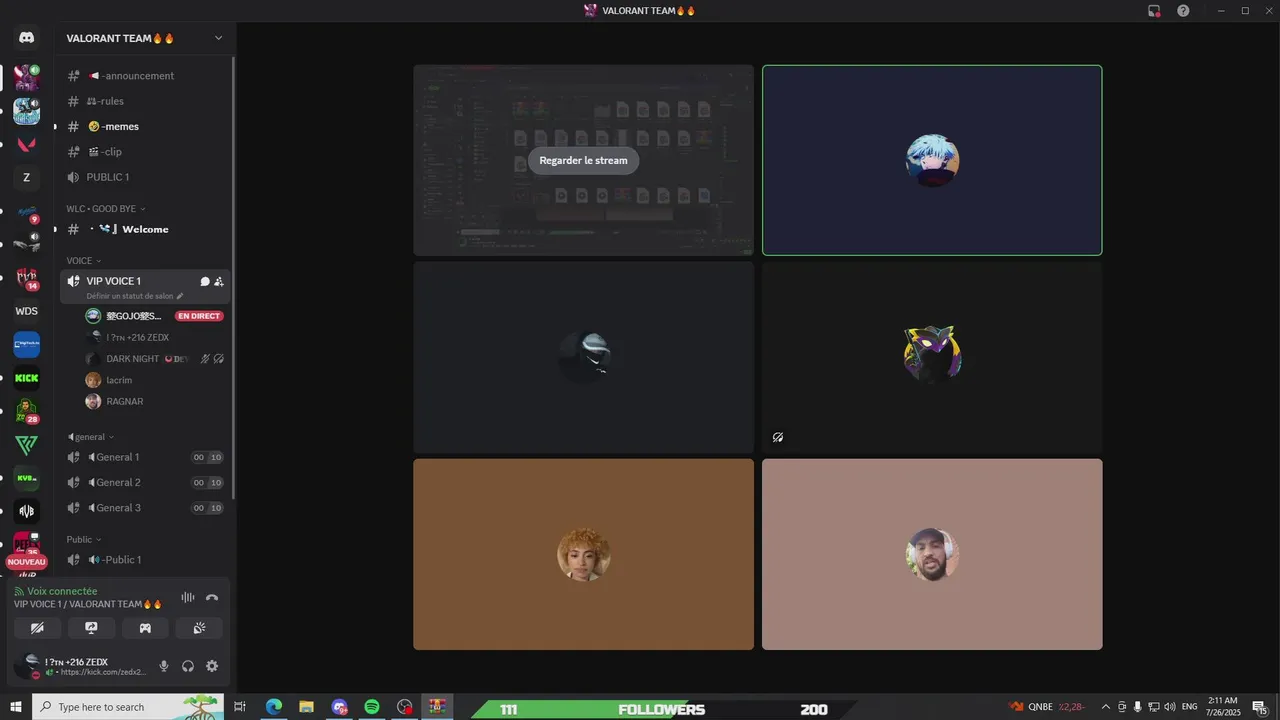Mute microphone in user panel
Image resolution: width=1280 pixels, height=720 pixels.
click(x=164, y=666)
